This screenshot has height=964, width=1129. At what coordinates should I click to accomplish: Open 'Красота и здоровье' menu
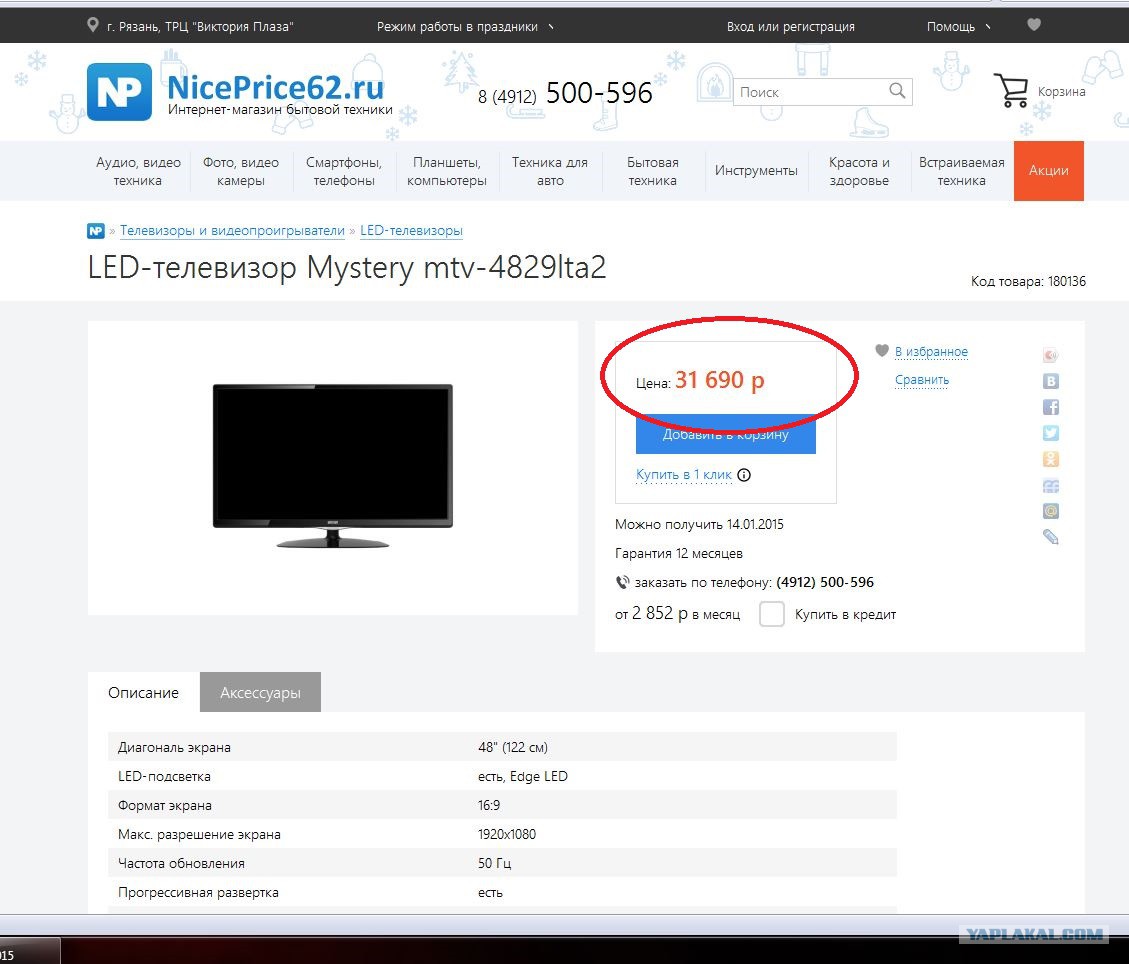pos(859,171)
